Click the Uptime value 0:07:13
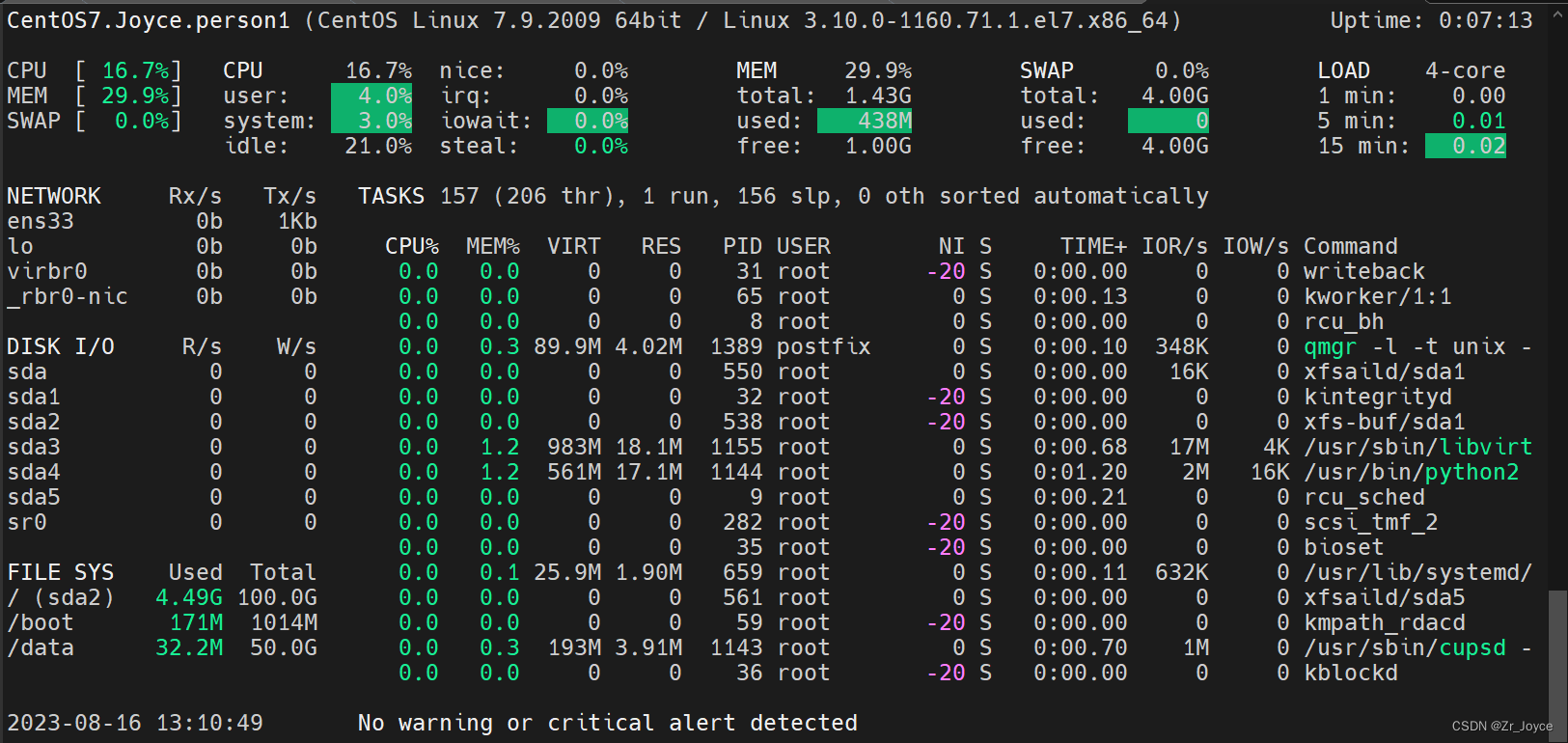Viewport: 1568px width, 743px height. 1485,20
